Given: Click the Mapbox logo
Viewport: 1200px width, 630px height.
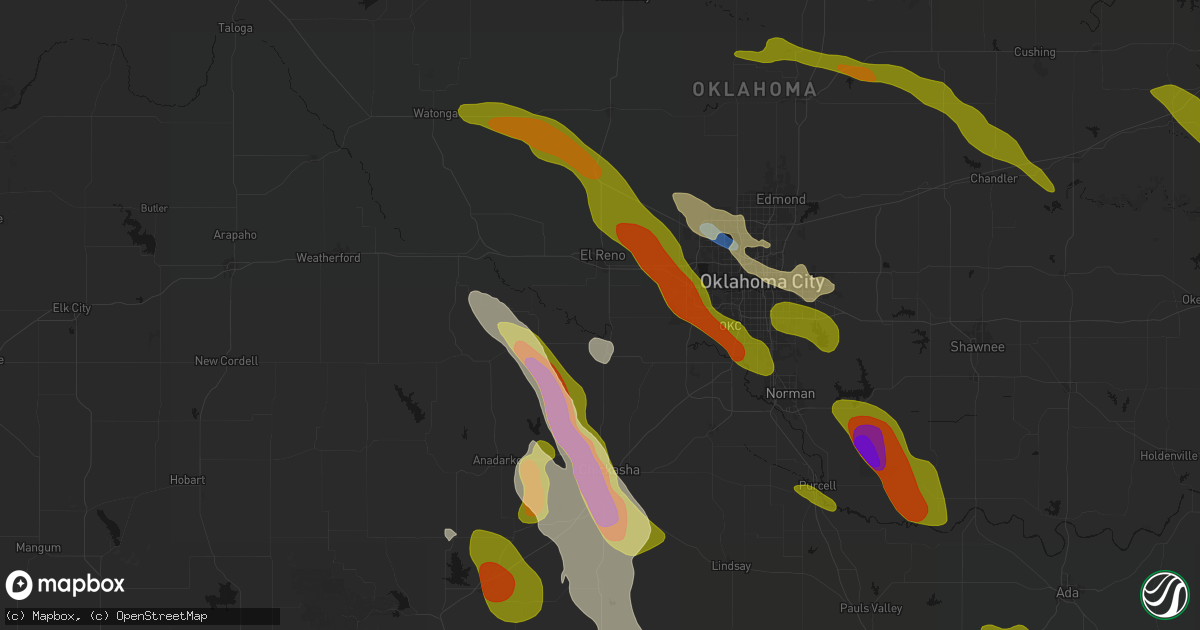Looking at the screenshot, I should pyautogui.click(x=66, y=585).
